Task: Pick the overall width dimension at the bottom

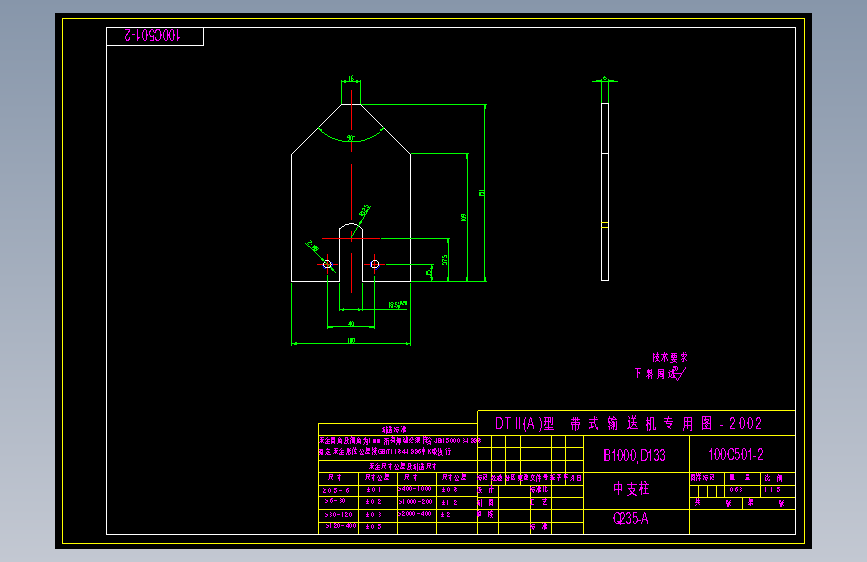Action: (x=351, y=341)
